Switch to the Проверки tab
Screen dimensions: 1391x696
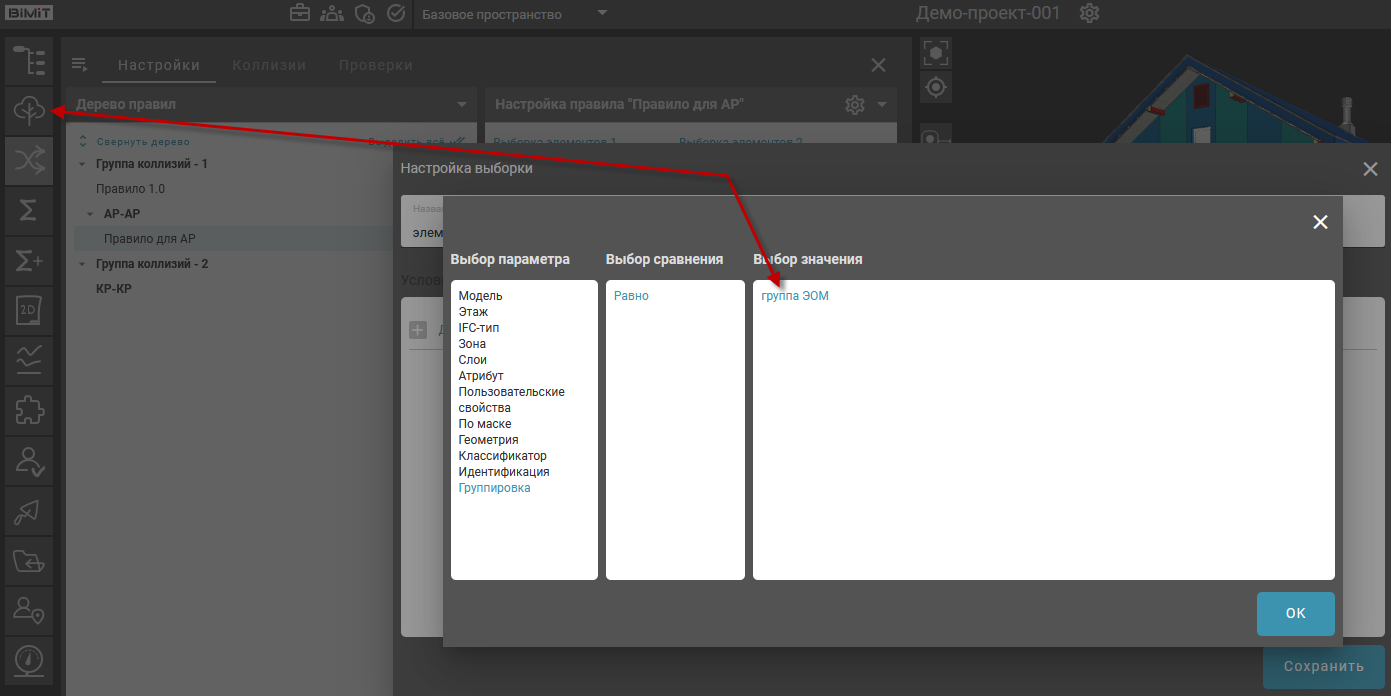click(375, 65)
